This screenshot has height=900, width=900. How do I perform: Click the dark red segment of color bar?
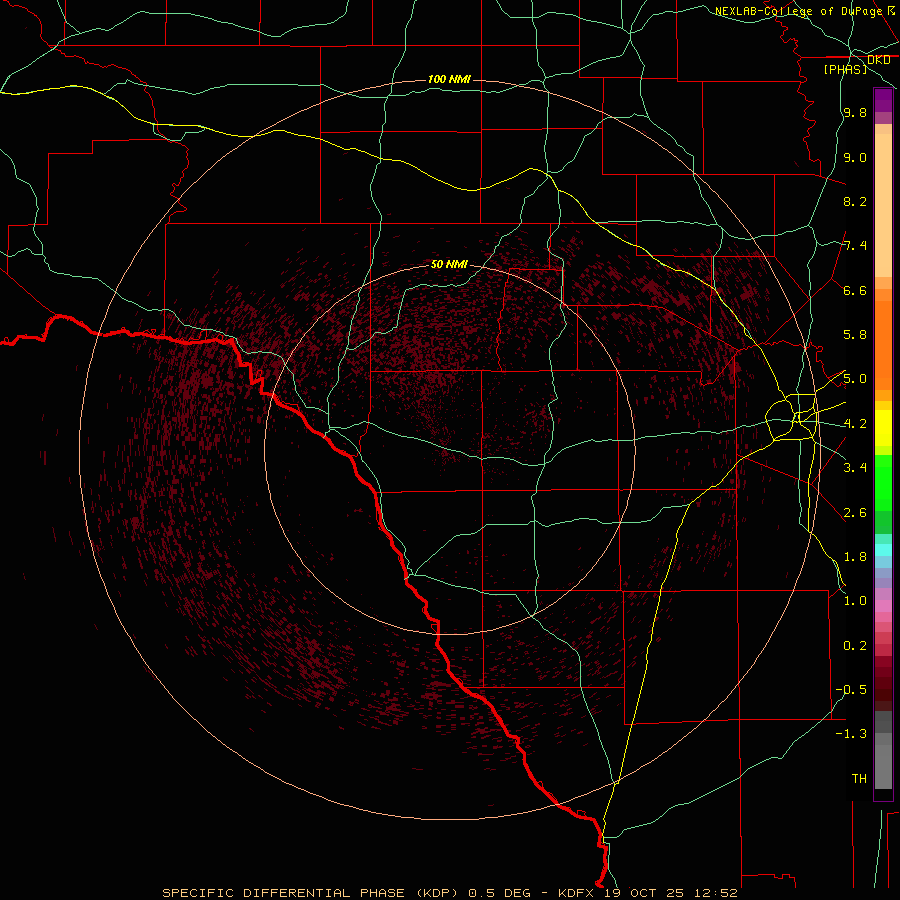883,683
